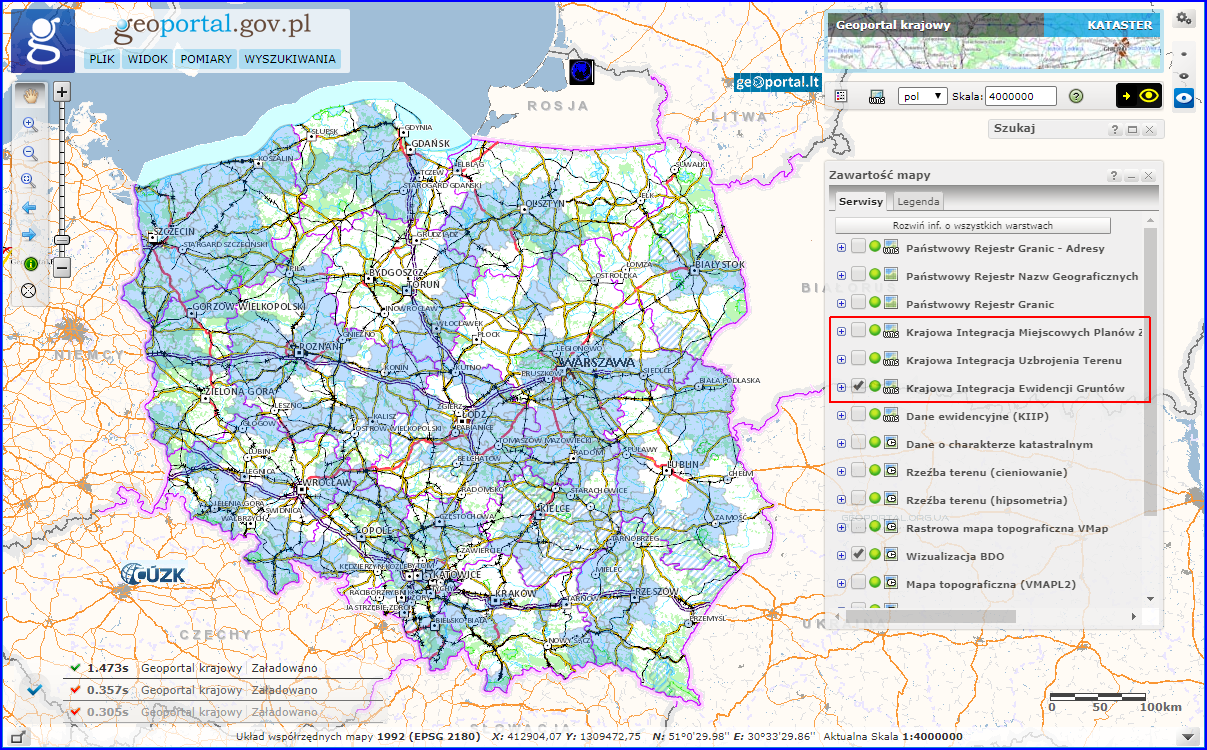Expand Państwowy Rejestr Nazw Geograficznych layer

click(x=841, y=275)
